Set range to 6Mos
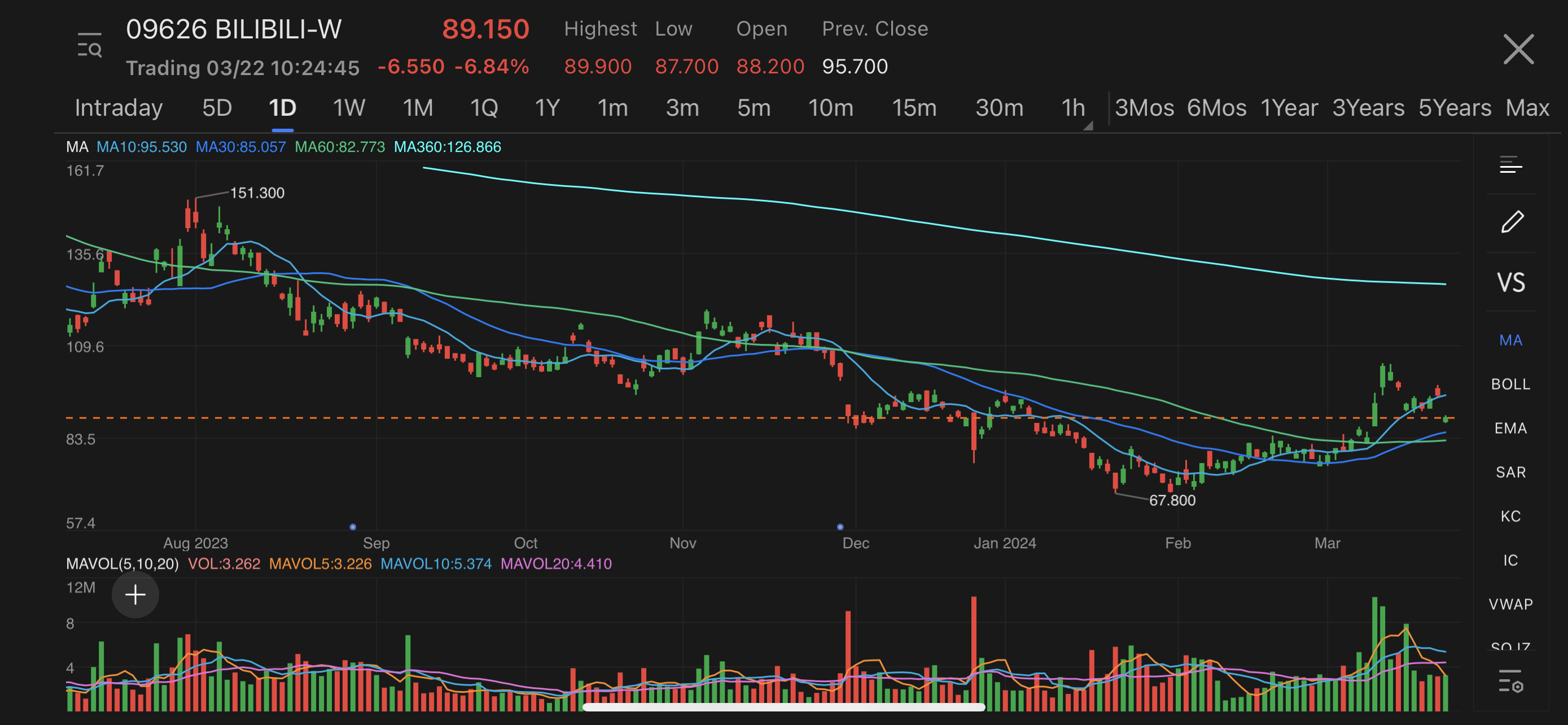The width and height of the screenshot is (1568, 725). point(1216,108)
